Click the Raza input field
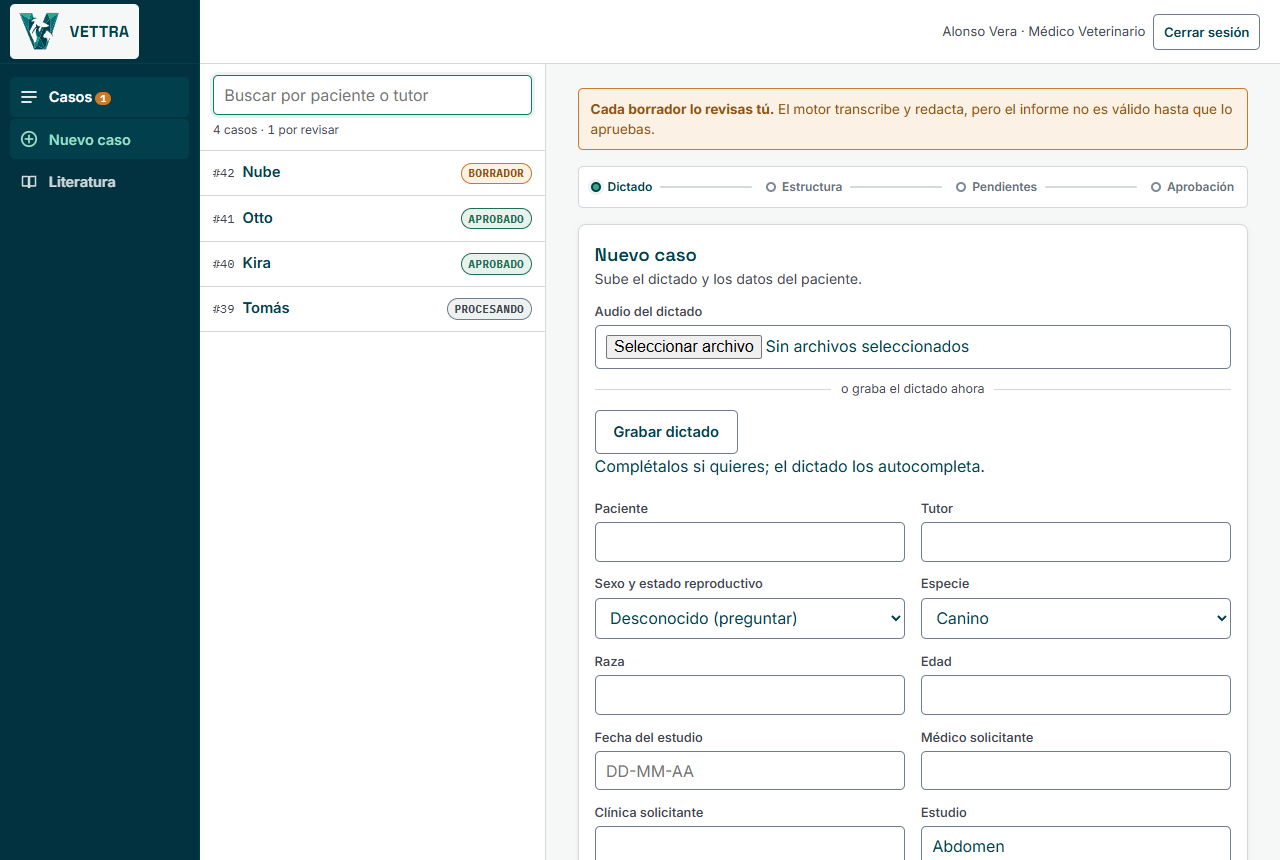This screenshot has height=860, width=1280. pyautogui.click(x=750, y=695)
